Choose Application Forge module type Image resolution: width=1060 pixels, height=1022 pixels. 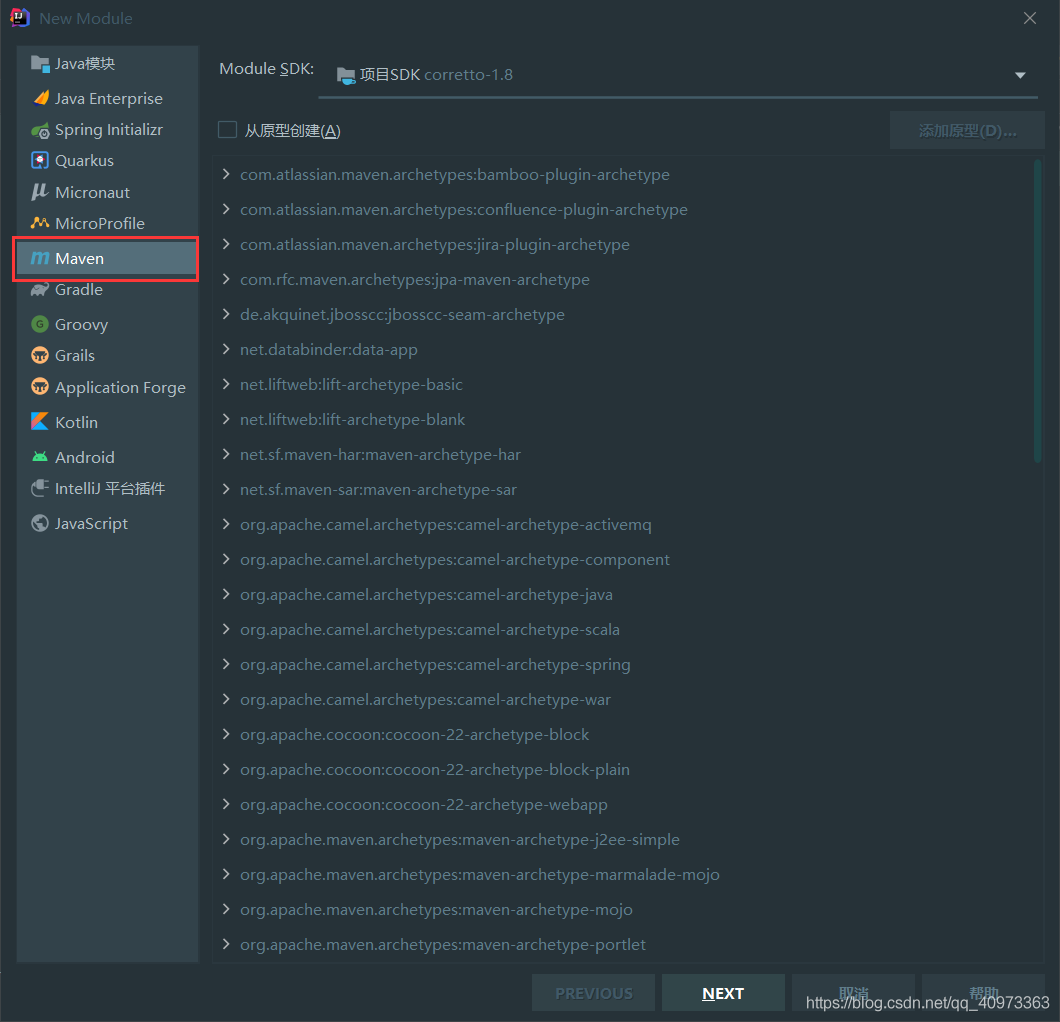(120, 388)
